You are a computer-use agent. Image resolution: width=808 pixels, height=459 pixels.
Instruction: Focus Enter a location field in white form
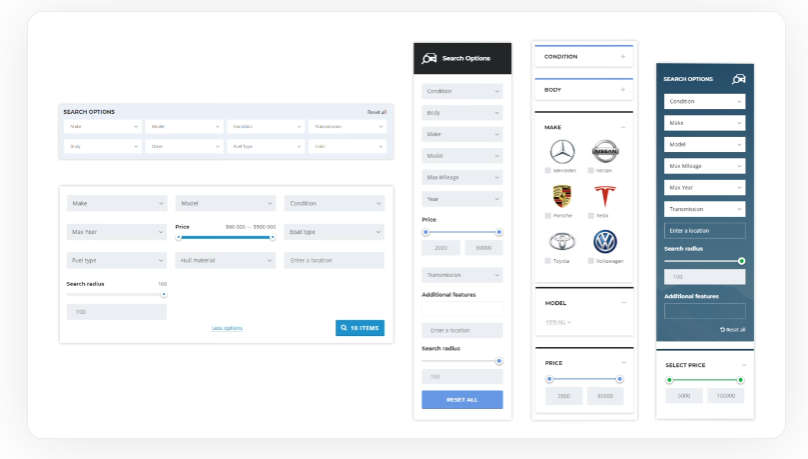point(334,260)
